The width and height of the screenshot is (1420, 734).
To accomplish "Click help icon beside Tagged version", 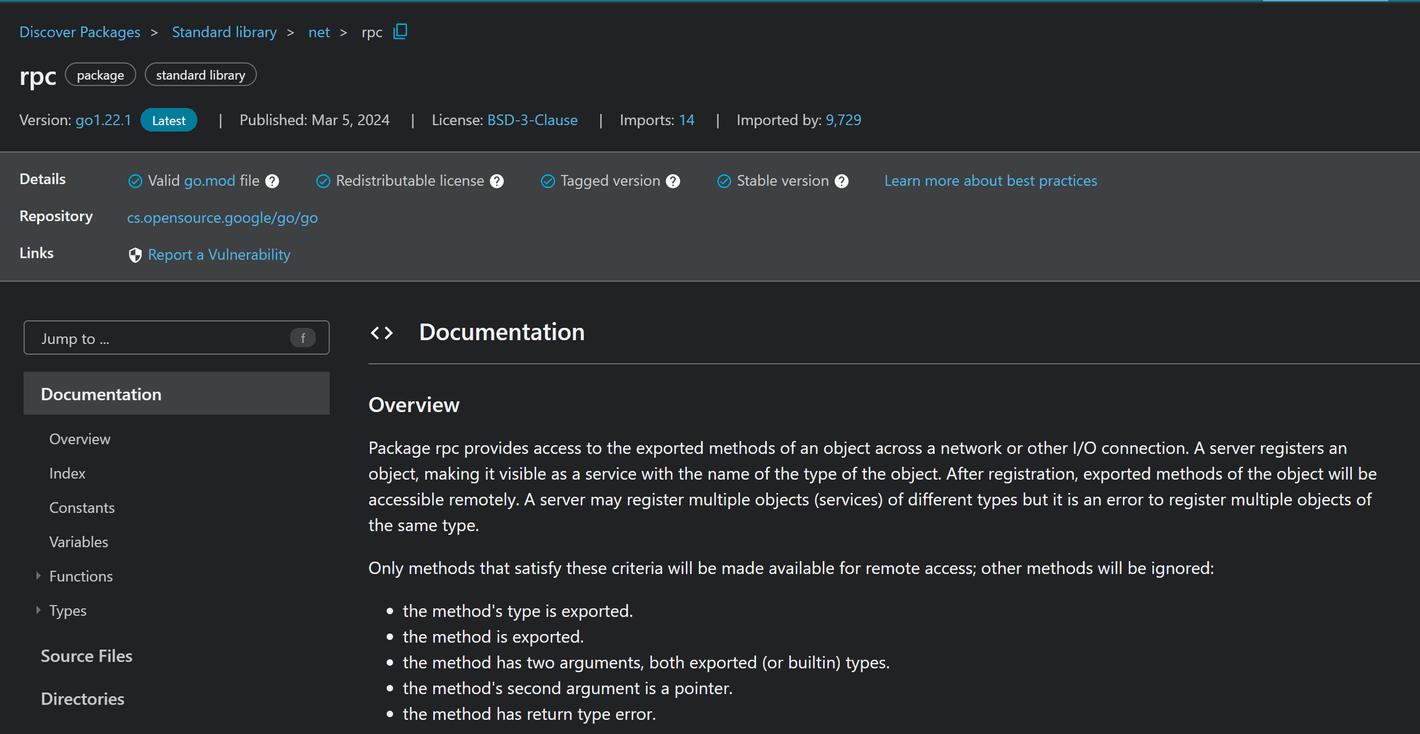I will point(673,181).
